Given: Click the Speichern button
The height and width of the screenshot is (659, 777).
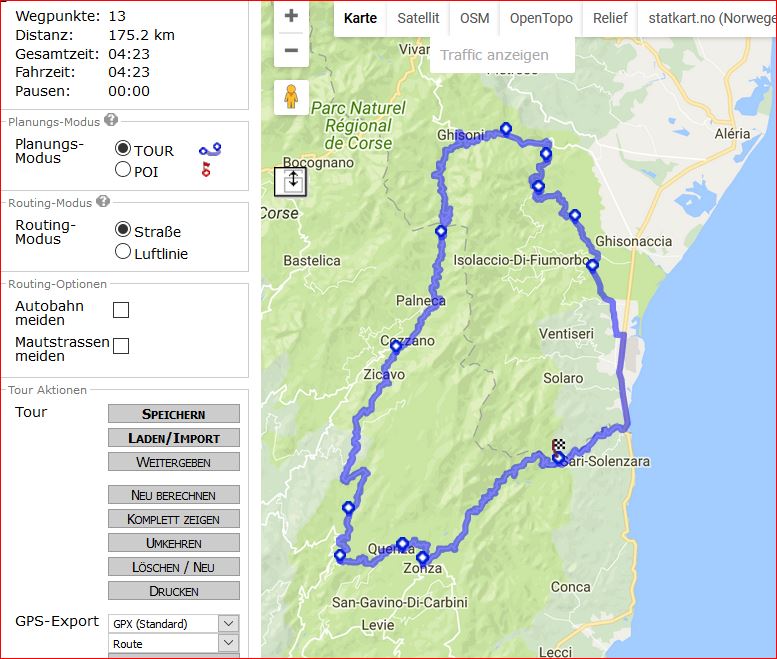Looking at the screenshot, I should [x=174, y=414].
